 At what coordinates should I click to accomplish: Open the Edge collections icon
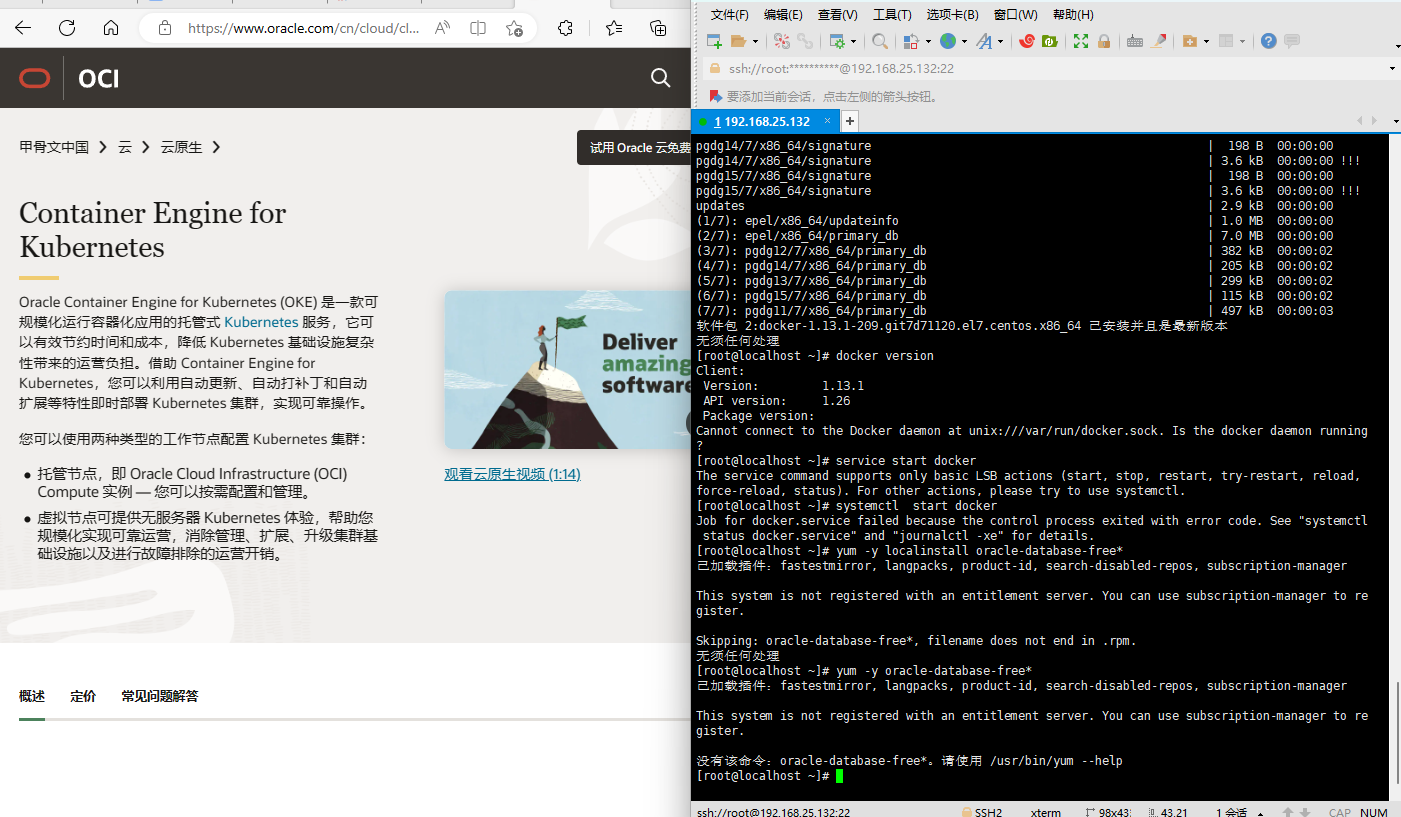coord(658,28)
